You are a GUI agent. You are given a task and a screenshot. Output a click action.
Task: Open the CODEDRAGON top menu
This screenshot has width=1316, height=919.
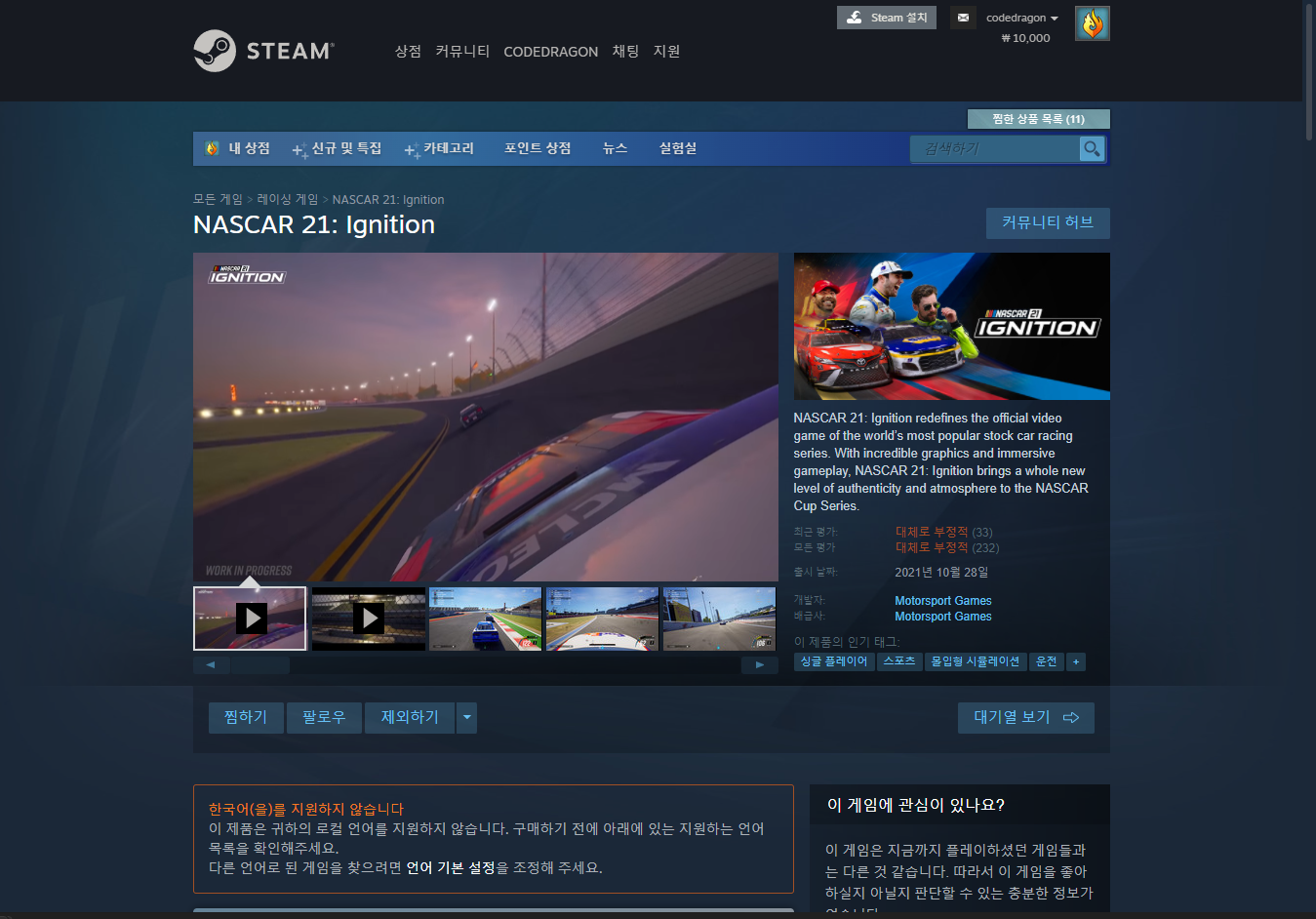[x=550, y=52]
